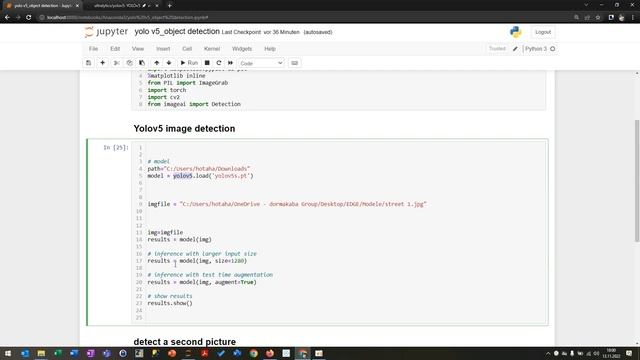
Task: Open the Edit menu
Action: (115, 49)
